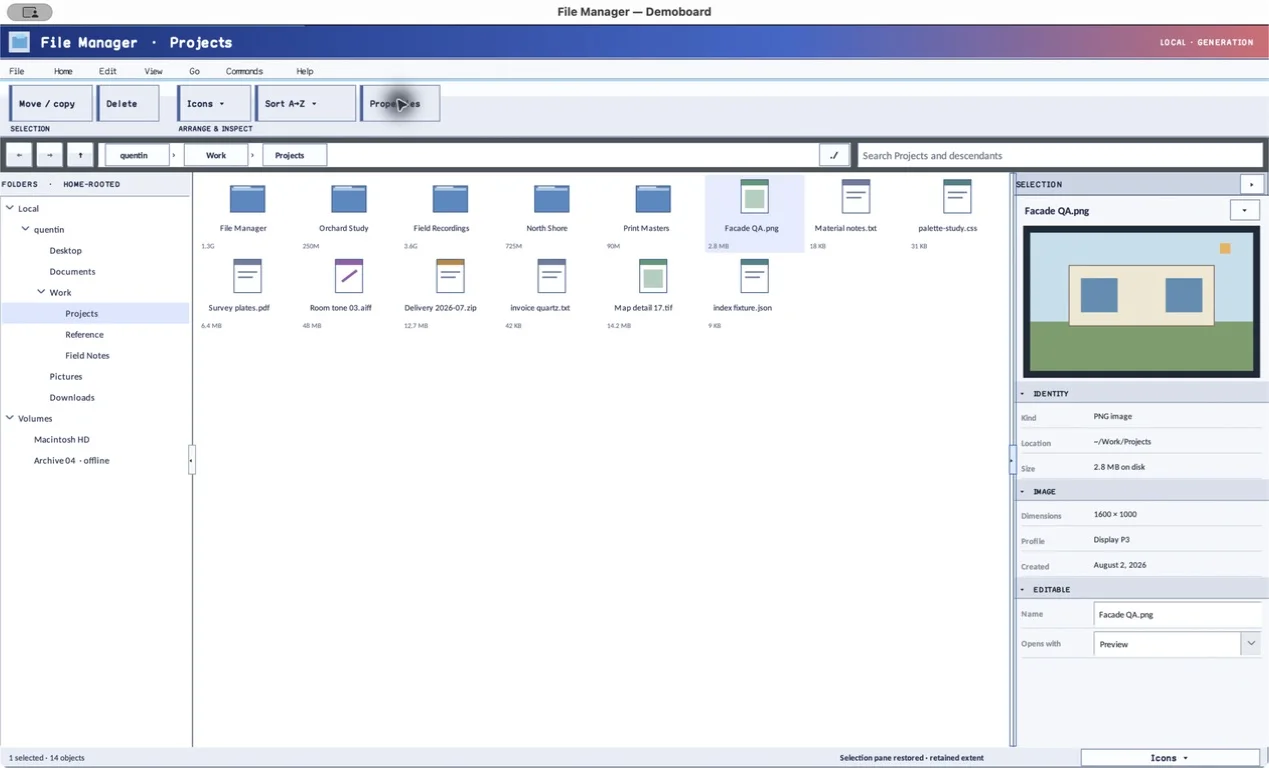The width and height of the screenshot is (1269, 768).
Task: Select the Room tone 03.aiff icon
Action: tap(349, 276)
